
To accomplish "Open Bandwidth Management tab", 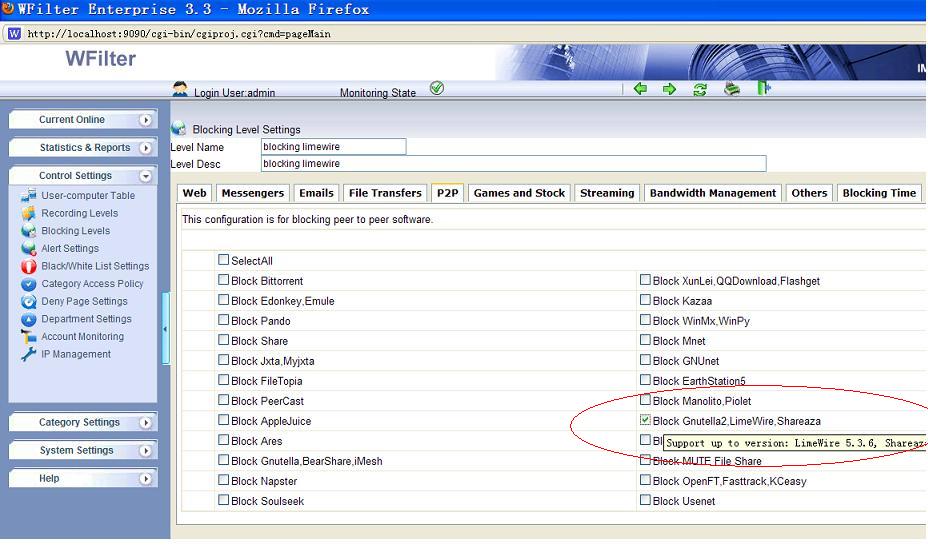I will point(713,193).
